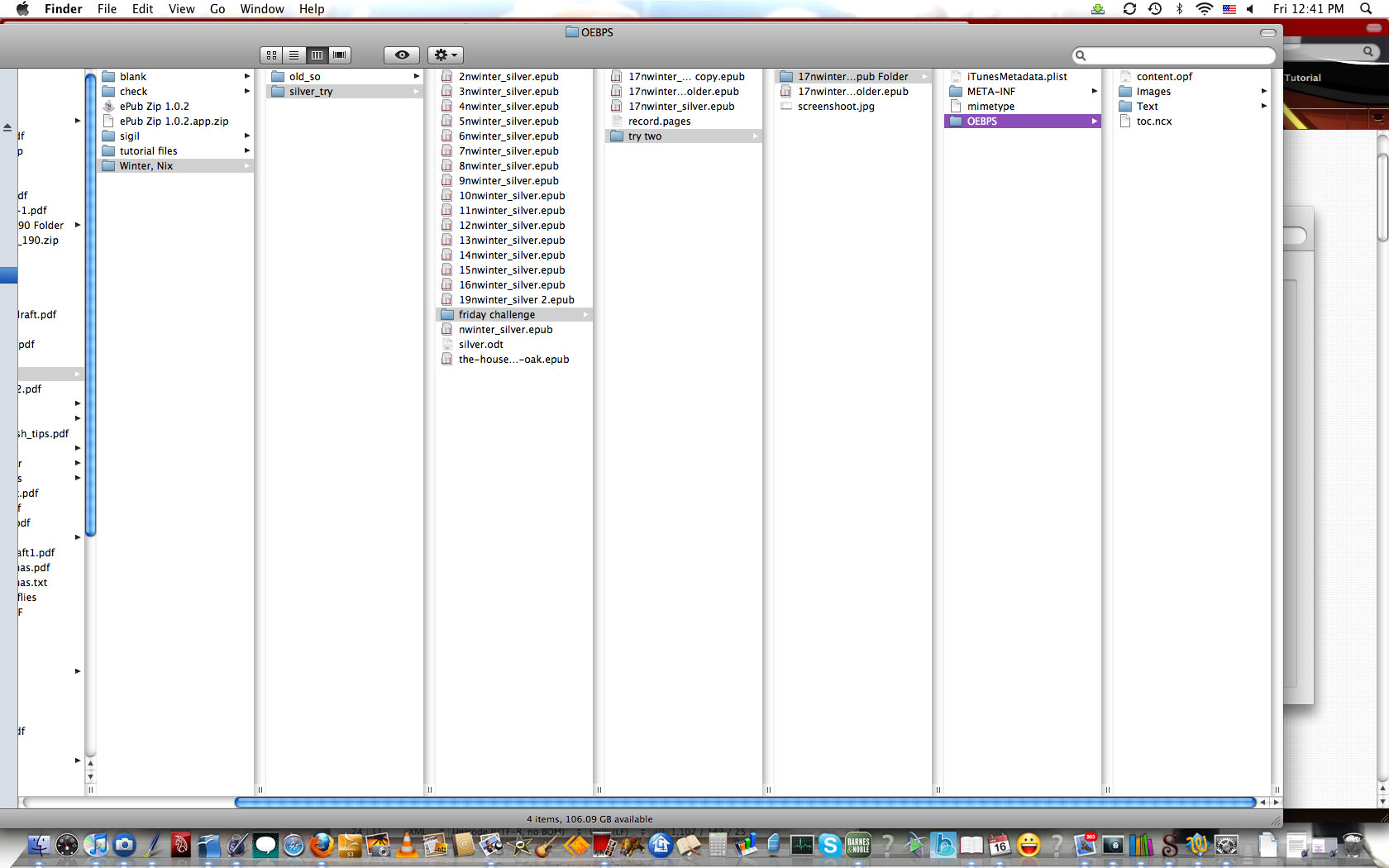Open the Go menu
The image size is (1389, 868).
tap(217, 9)
